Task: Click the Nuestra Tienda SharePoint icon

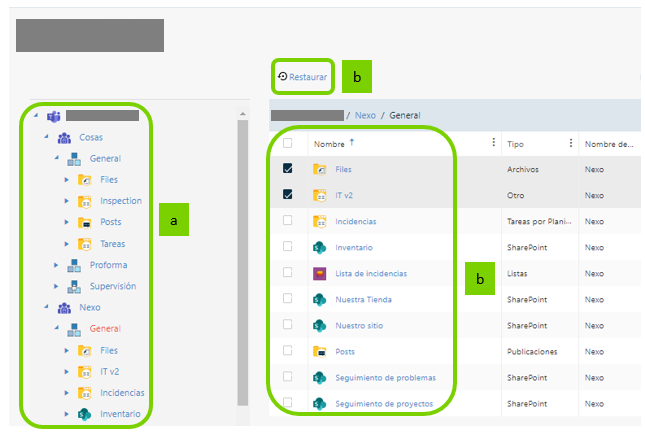Action: click(x=320, y=299)
